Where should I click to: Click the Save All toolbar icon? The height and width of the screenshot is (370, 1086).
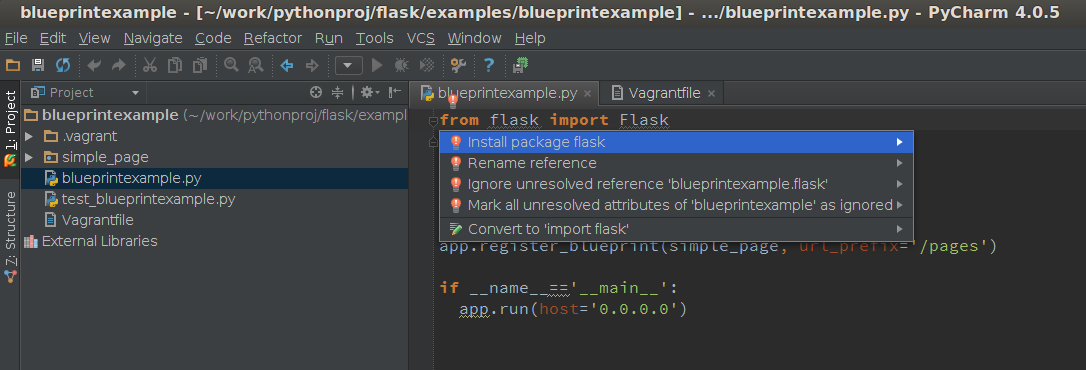[38, 65]
